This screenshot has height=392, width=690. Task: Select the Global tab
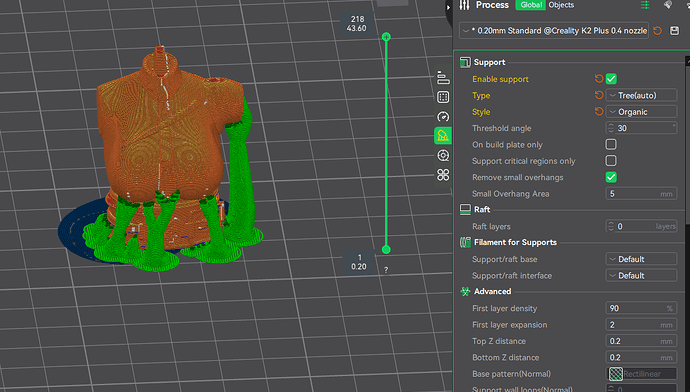(531, 5)
